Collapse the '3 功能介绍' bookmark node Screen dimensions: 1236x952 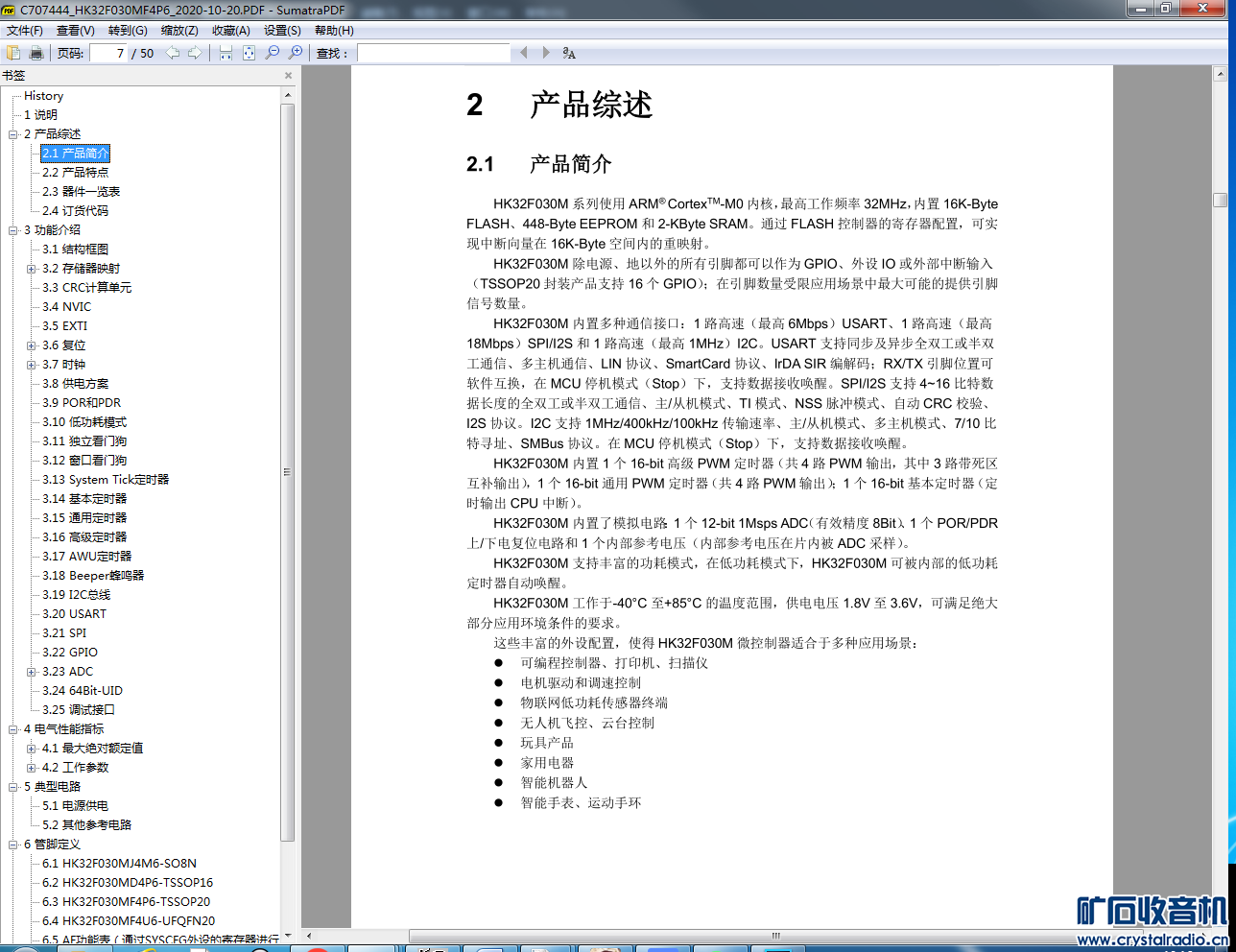coord(13,230)
